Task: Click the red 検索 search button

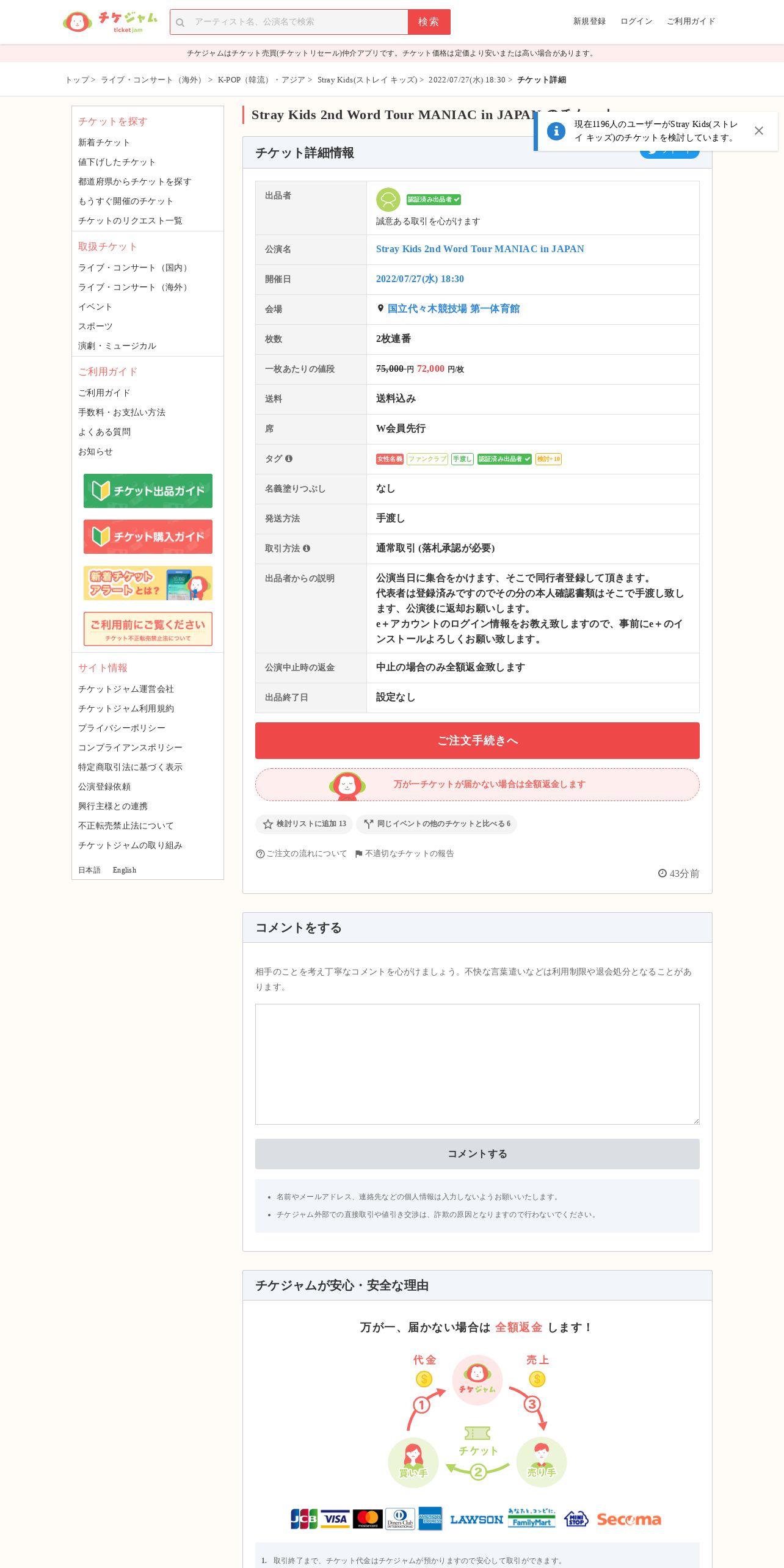Action: [429, 22]
